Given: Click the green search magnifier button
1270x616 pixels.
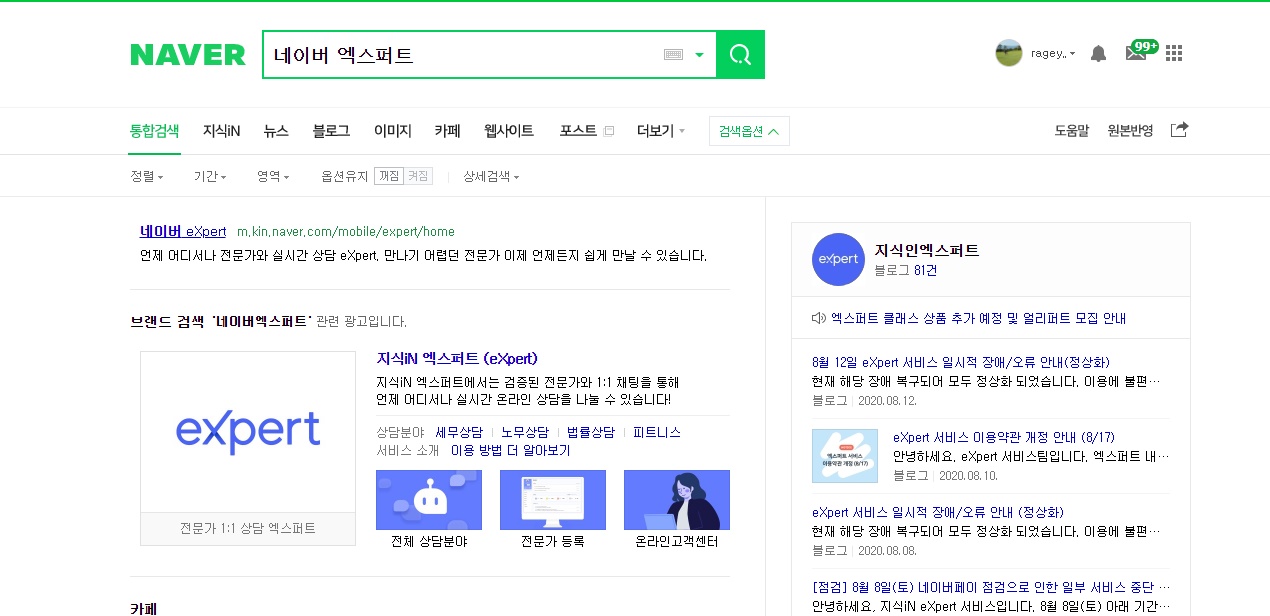Looking at the screenshot, I should pyautogui.click(x=741, y=54).
